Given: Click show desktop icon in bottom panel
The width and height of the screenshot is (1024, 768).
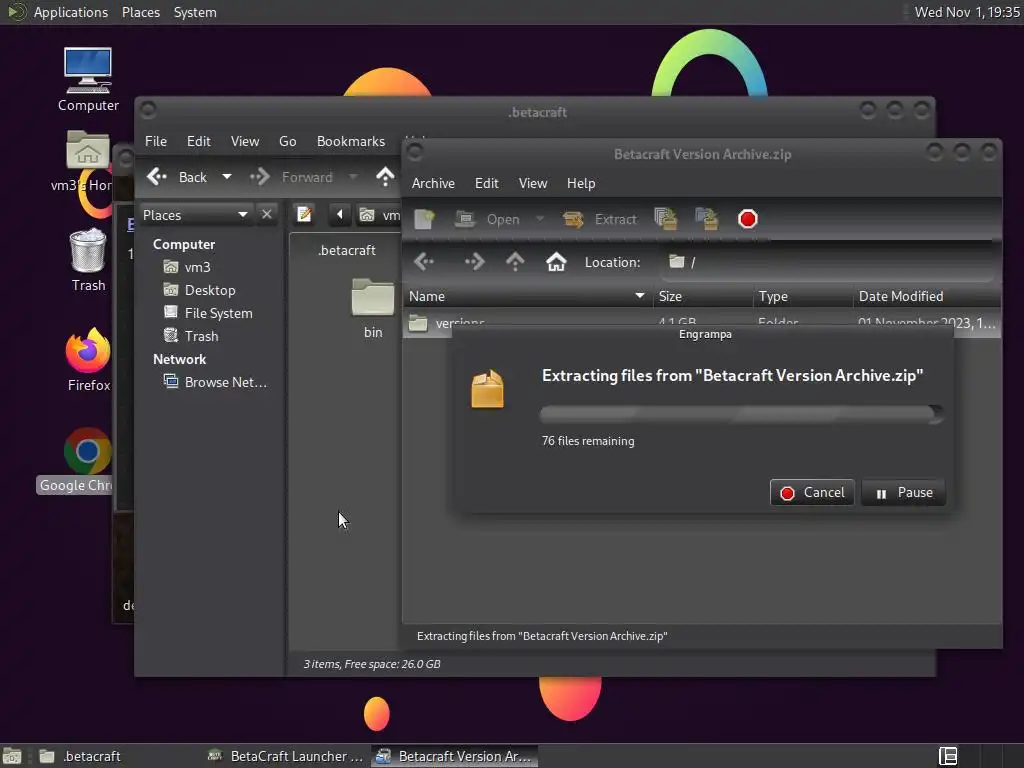Looking at the screenshot, I should (x=12, y=756).
